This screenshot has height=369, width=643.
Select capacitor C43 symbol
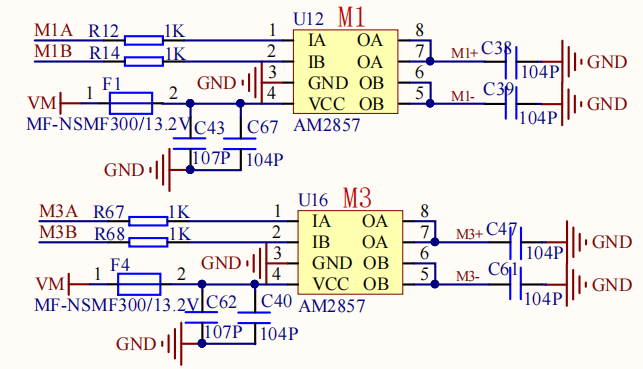click(189, 144)
